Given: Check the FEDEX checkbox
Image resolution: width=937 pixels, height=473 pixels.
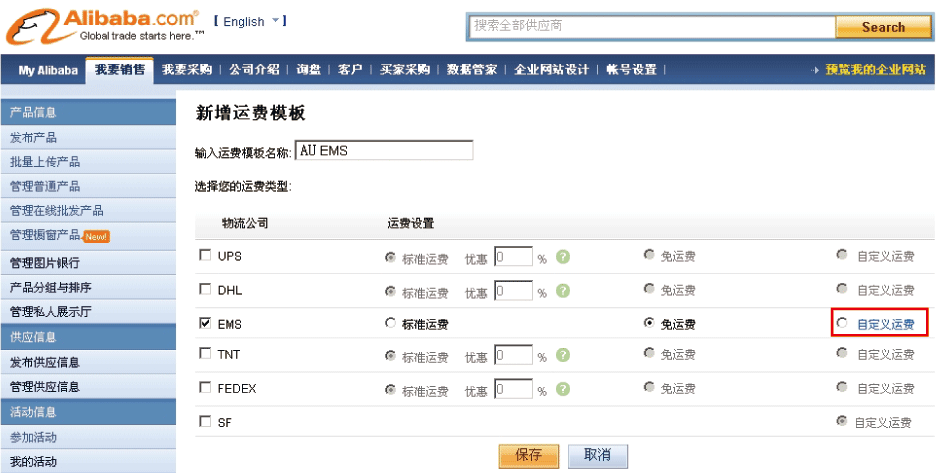Looking at the screenshot, I should tap(205, 388).
